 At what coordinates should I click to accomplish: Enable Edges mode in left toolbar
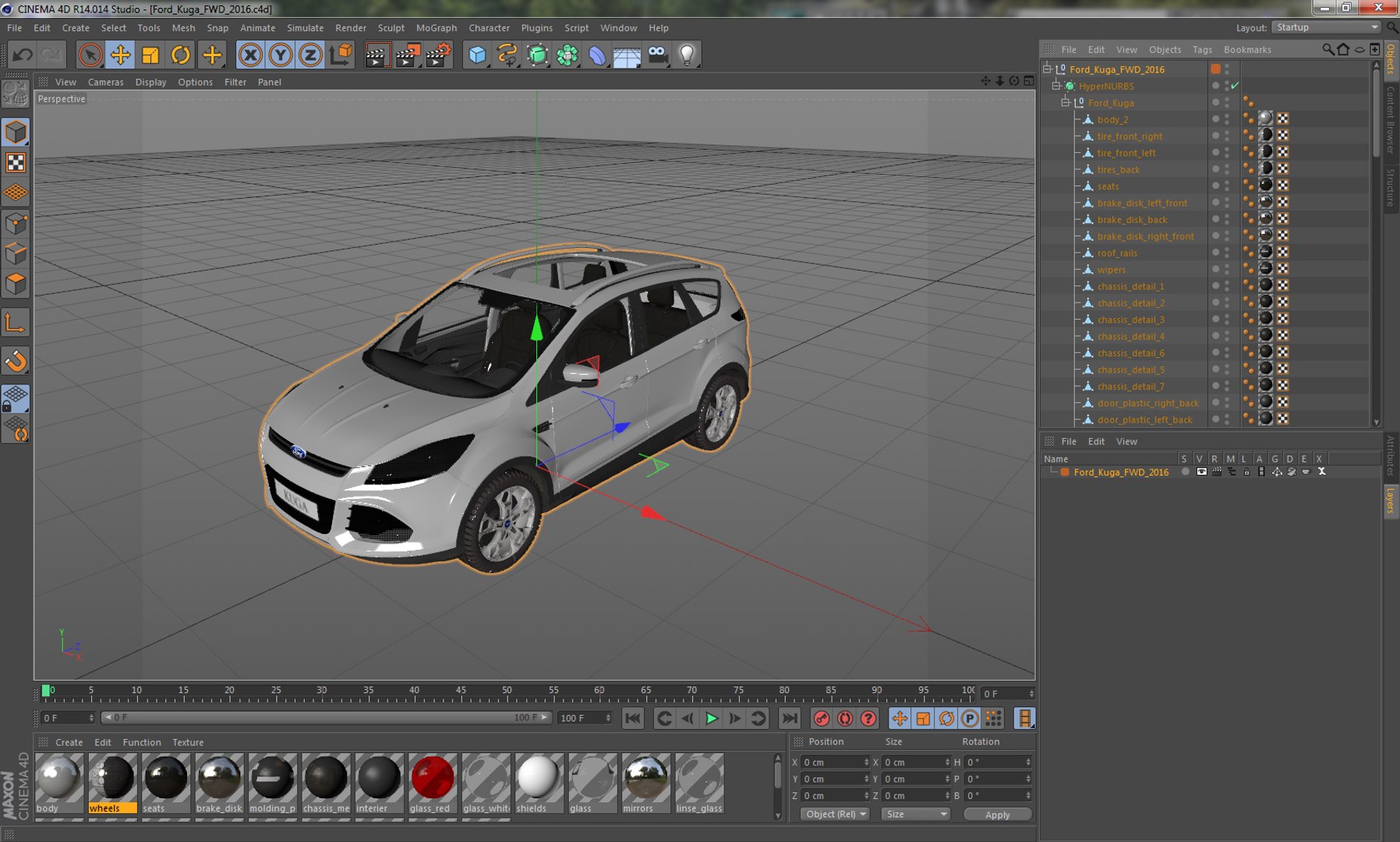coord(16,254)
